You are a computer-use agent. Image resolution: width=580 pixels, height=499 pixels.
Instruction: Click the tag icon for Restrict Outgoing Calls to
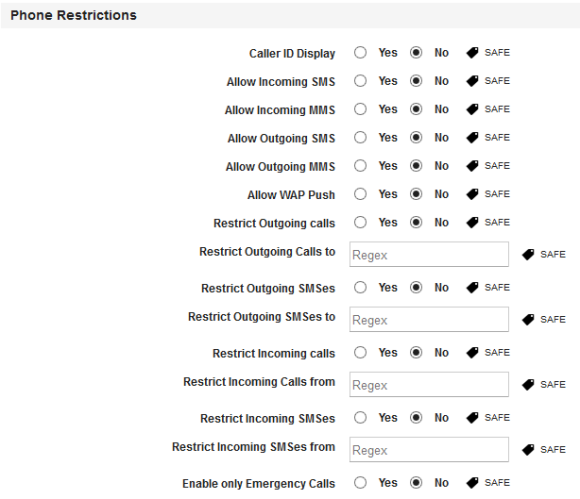coord(528,254)
